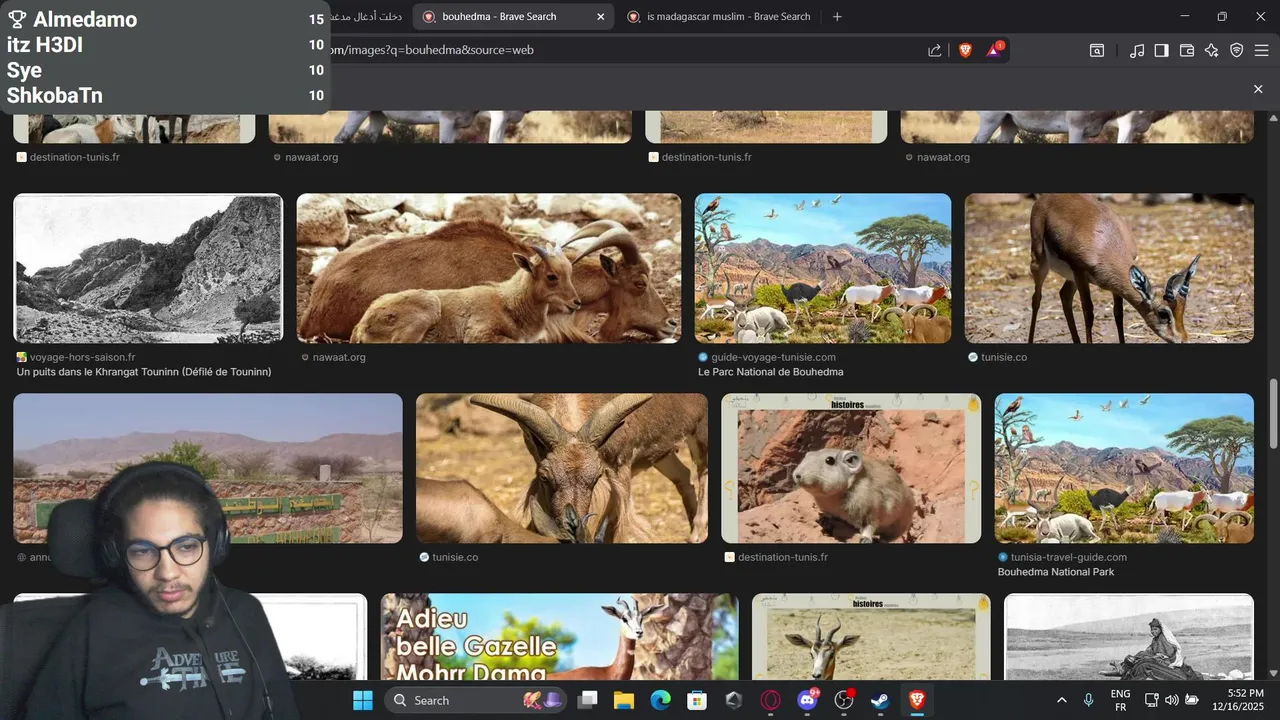Image resolution: width=1280 pixels, height=720 pixels.
Task: Click Brave browser icon on taskbar
Action: [916, 700]
